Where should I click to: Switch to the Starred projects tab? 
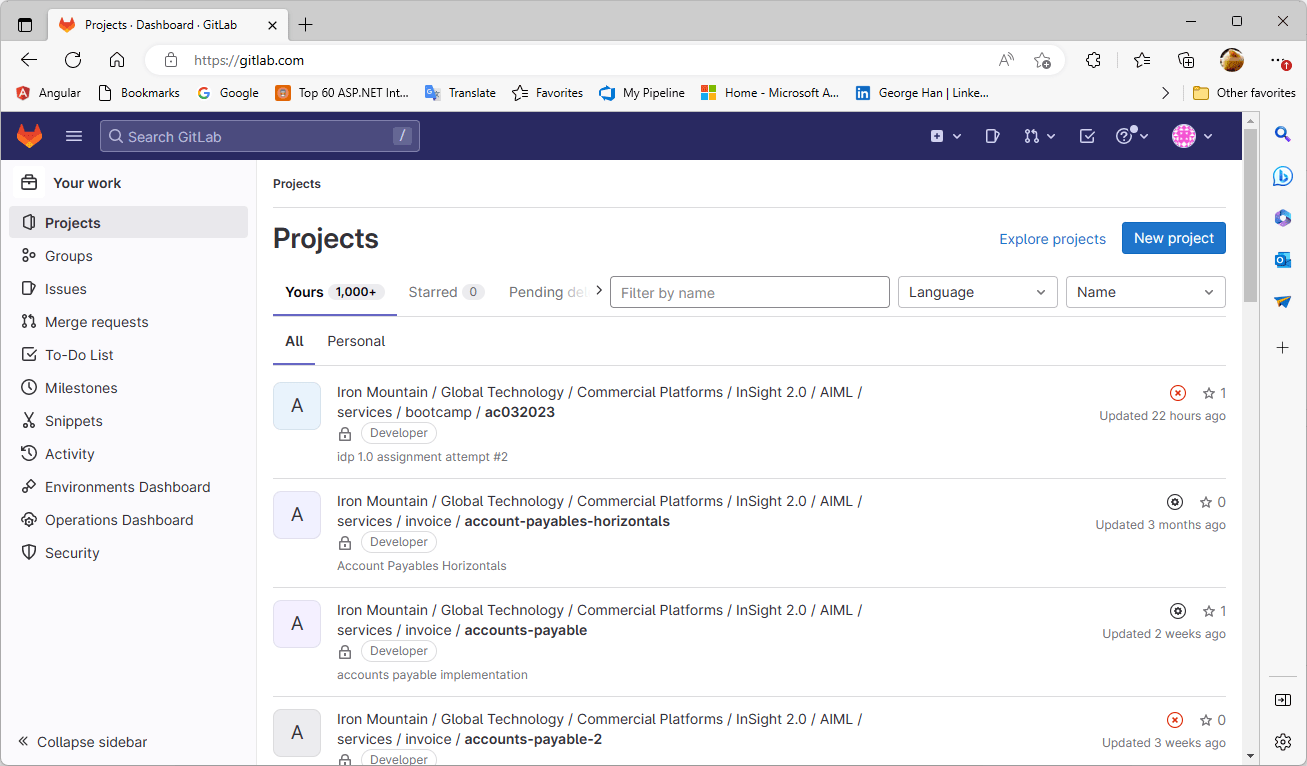[436, 291]
